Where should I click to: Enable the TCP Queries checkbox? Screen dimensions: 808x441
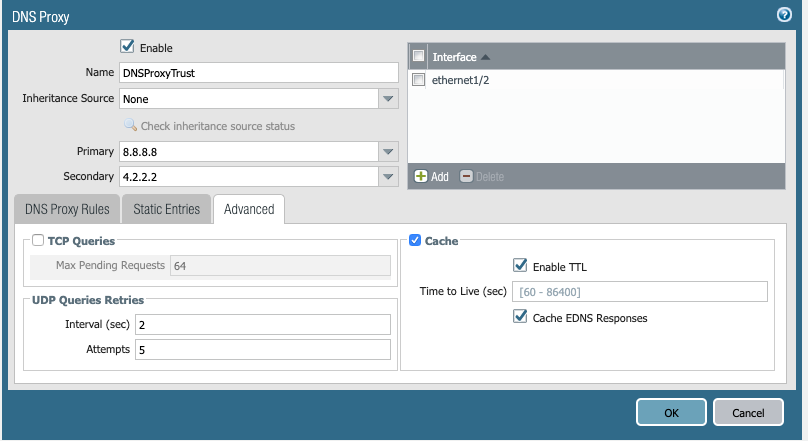38,241
